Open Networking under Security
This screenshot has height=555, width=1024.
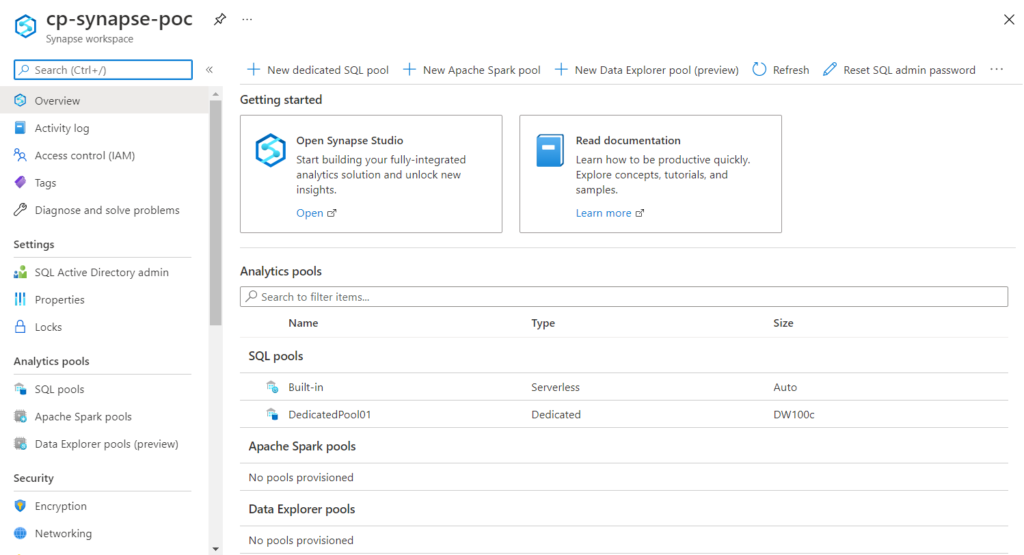pos(63,533)
